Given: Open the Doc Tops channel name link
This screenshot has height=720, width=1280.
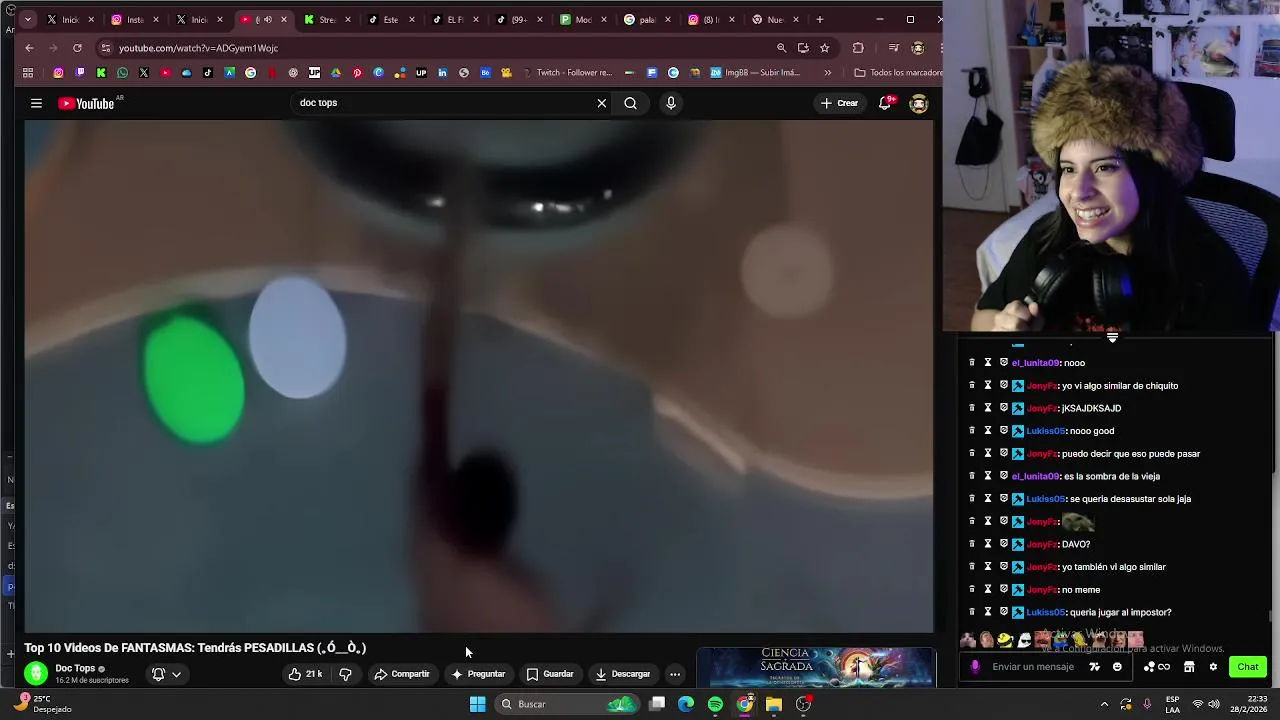Looking at the screenshot, I should 75,668.
